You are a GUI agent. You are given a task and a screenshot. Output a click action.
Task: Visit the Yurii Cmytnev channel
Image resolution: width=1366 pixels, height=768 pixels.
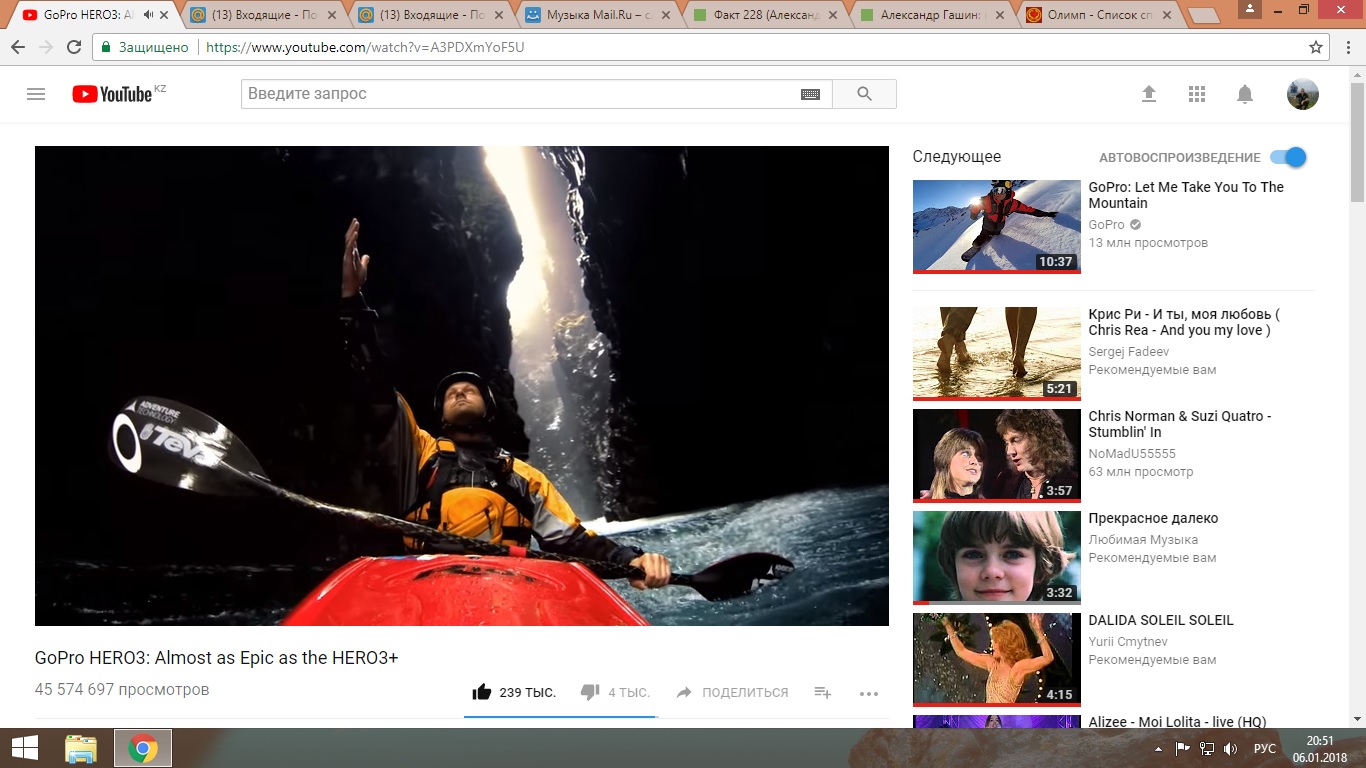pos(1128,642)
